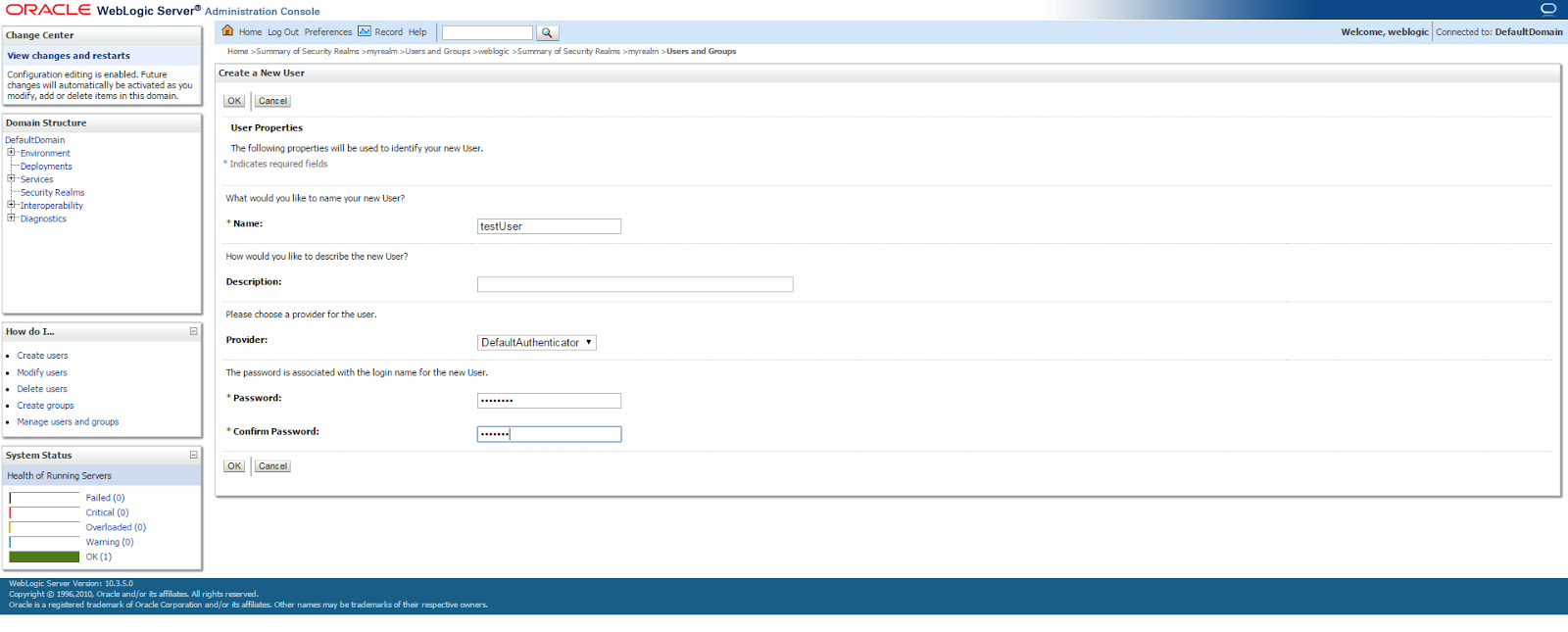Expand the Services tree node
This screenshot has height=632, width=1568.
pyautogui.click(x=11, y=178)
